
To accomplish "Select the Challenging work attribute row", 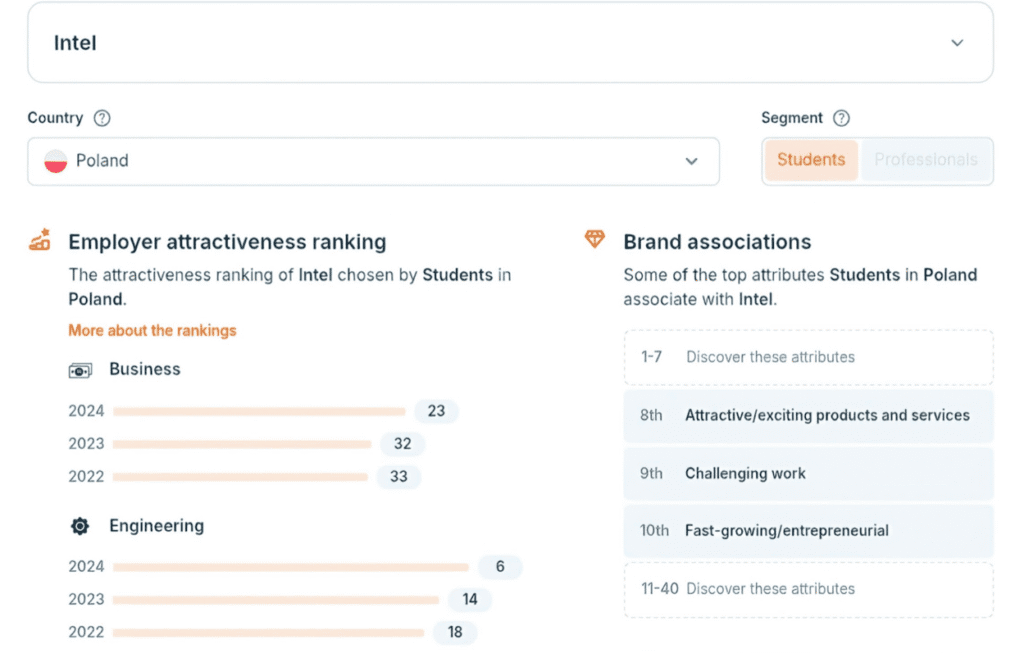I will tap(808, 473).
